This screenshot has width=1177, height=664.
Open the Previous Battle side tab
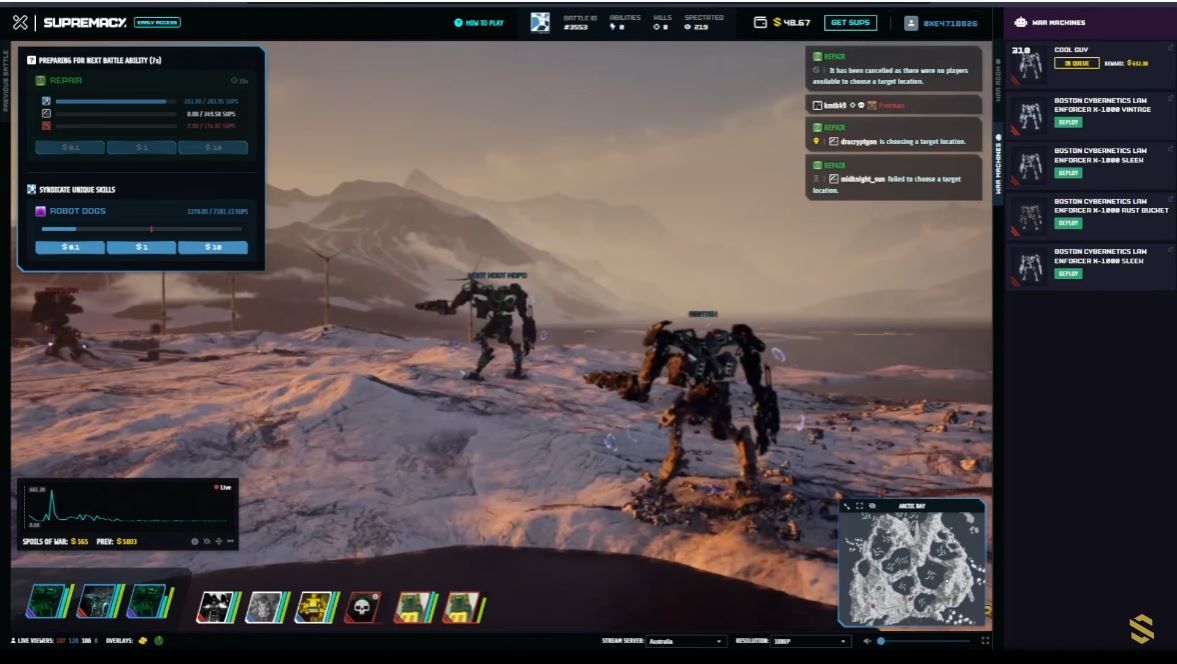pos(5,80)
